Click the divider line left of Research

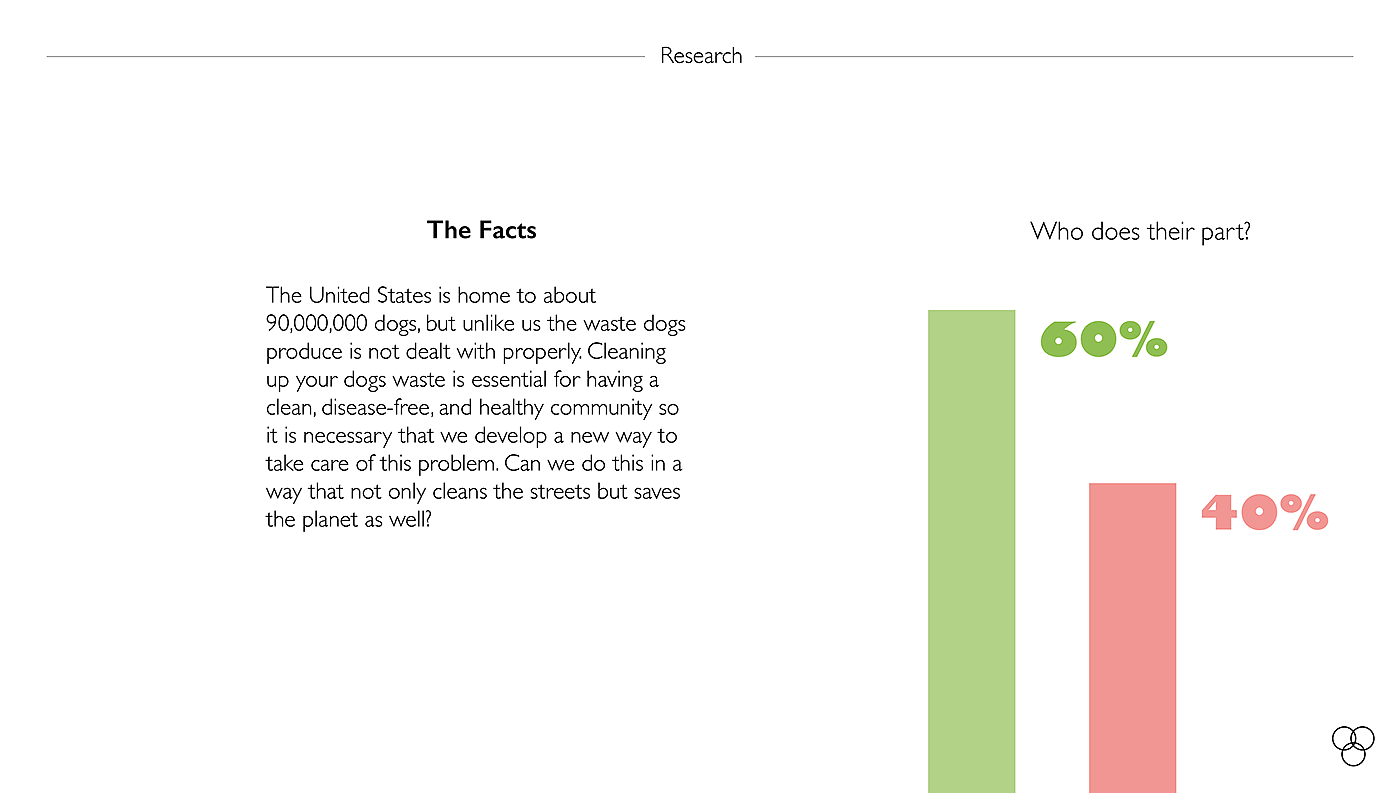click(345, 56)
